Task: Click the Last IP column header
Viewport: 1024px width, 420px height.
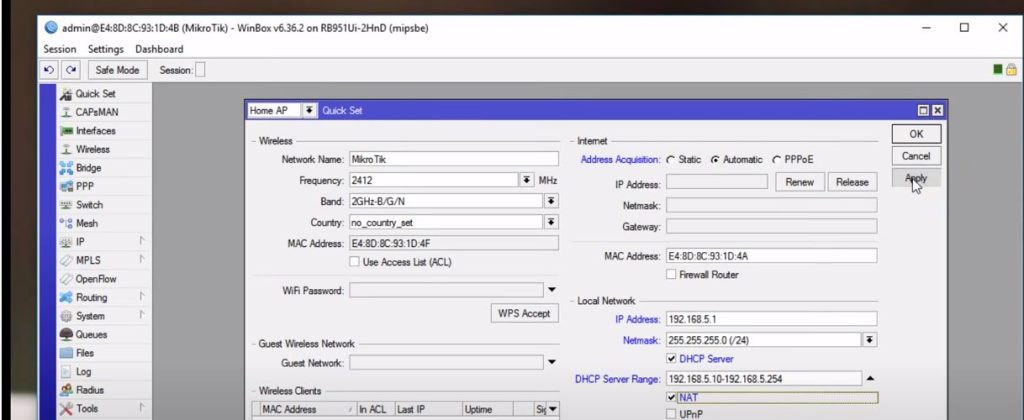Action: (x=428, y=409)
